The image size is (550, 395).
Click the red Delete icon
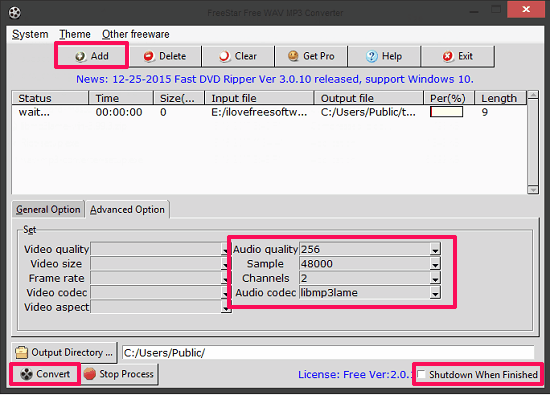click(149, 56)
